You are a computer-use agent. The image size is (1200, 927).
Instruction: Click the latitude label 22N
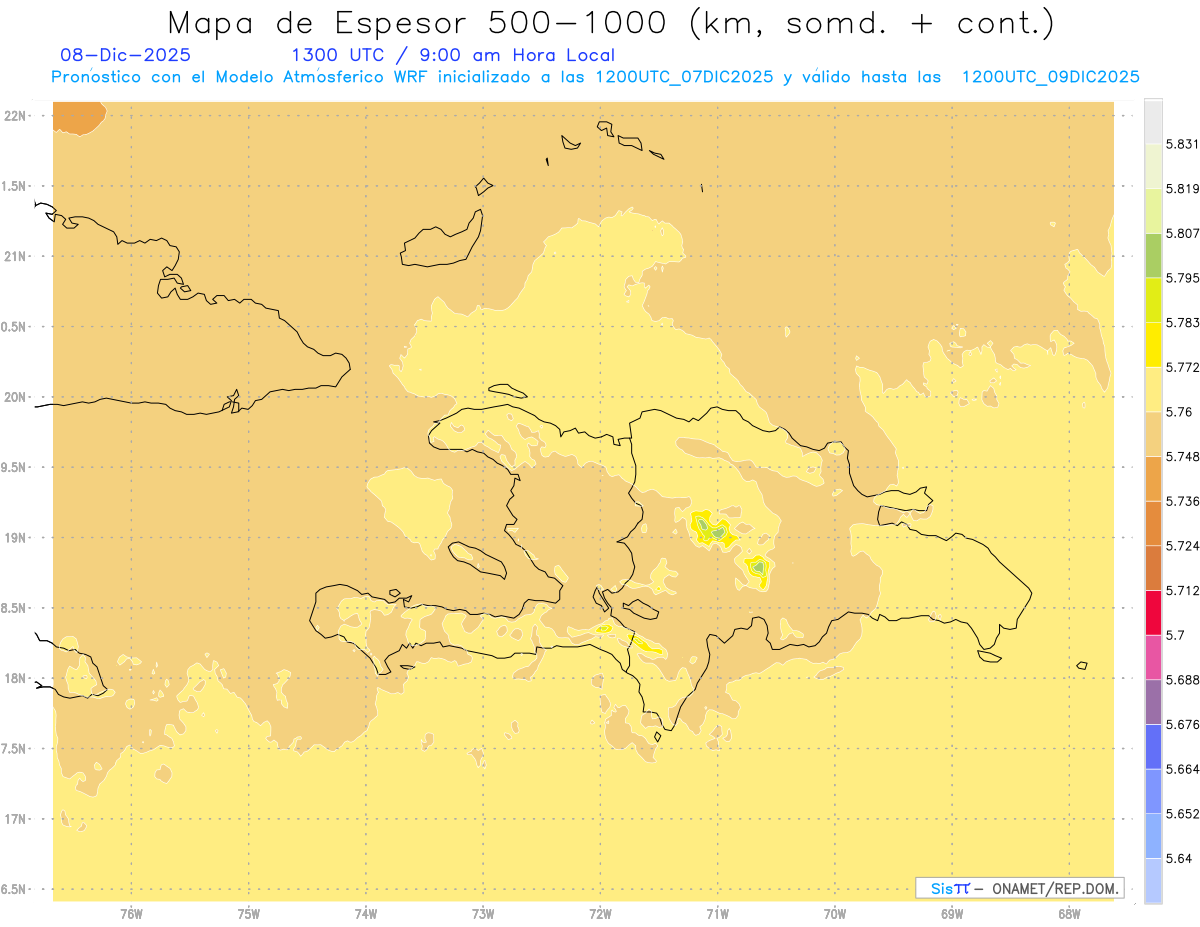pyautogui.click(x=16, y=116)
